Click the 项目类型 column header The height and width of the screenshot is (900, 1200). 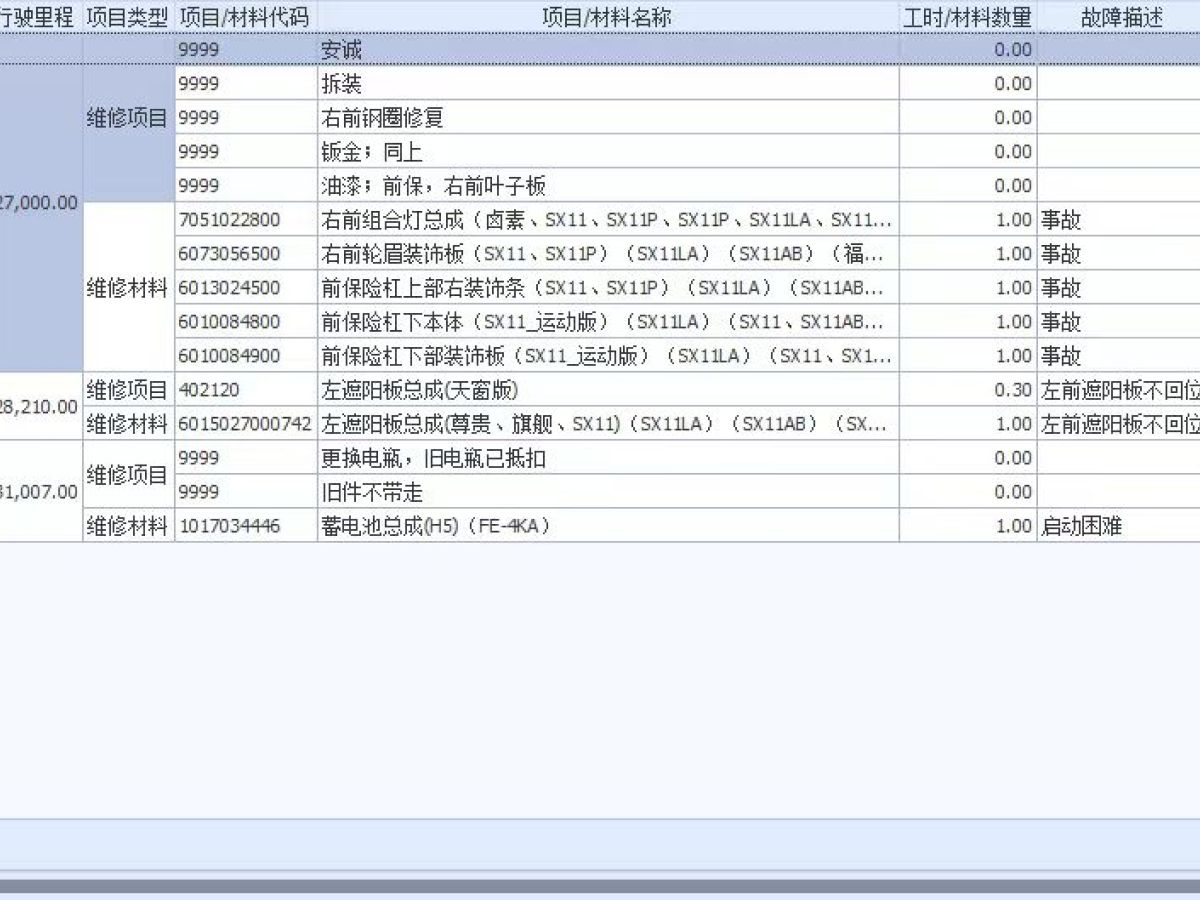coord(128,17)
